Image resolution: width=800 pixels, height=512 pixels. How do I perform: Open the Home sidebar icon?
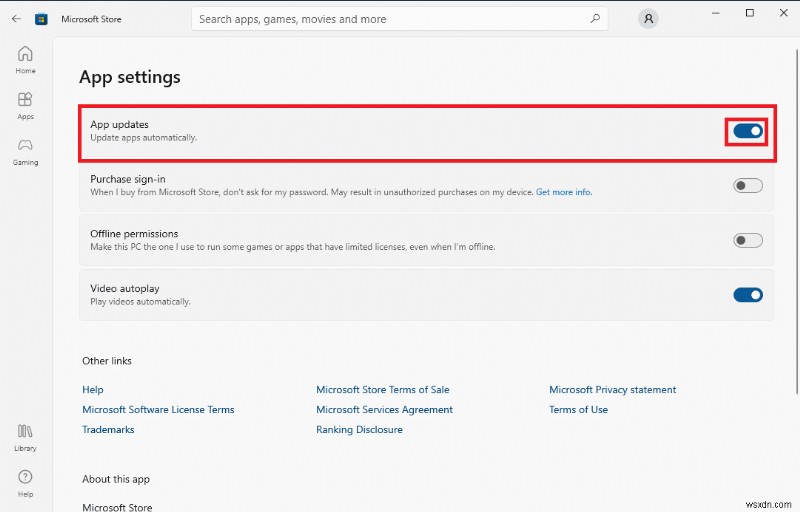pyautogui.click(x=25, y=59)
